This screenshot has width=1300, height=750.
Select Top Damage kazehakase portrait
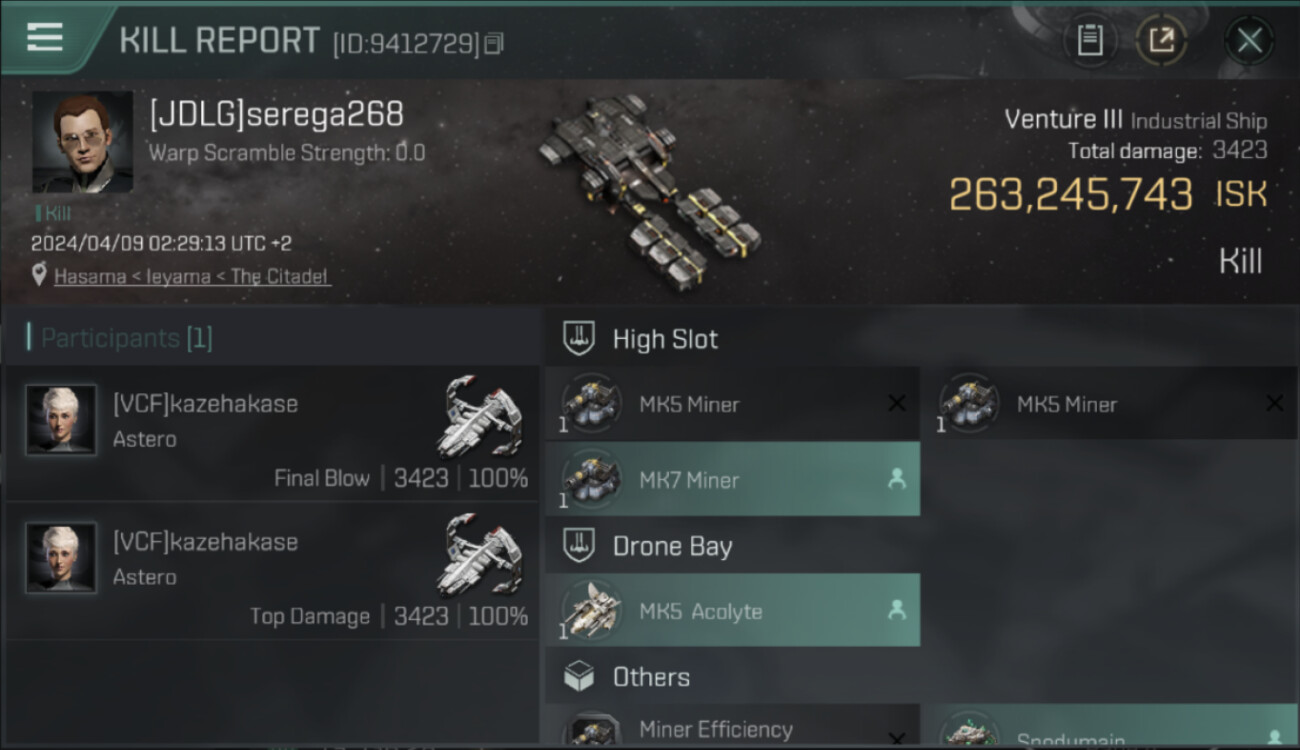pos(62,558)
